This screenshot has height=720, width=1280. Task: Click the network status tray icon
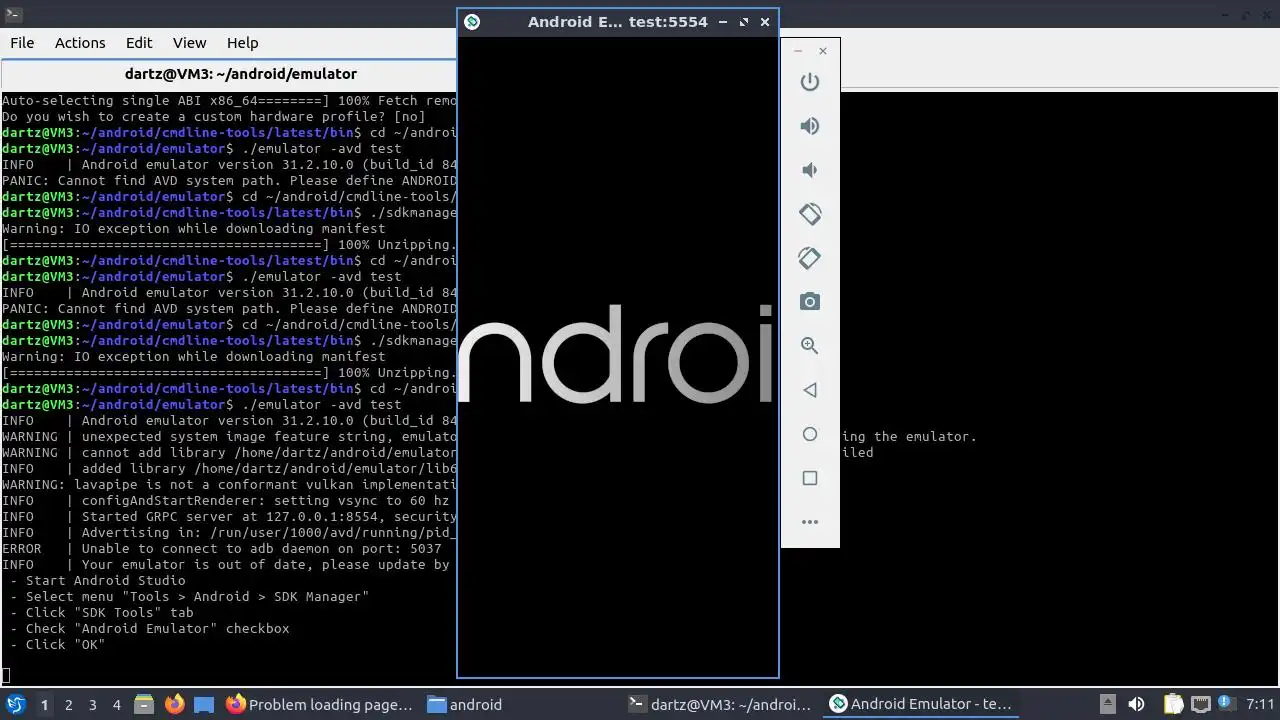point(1201,704)
